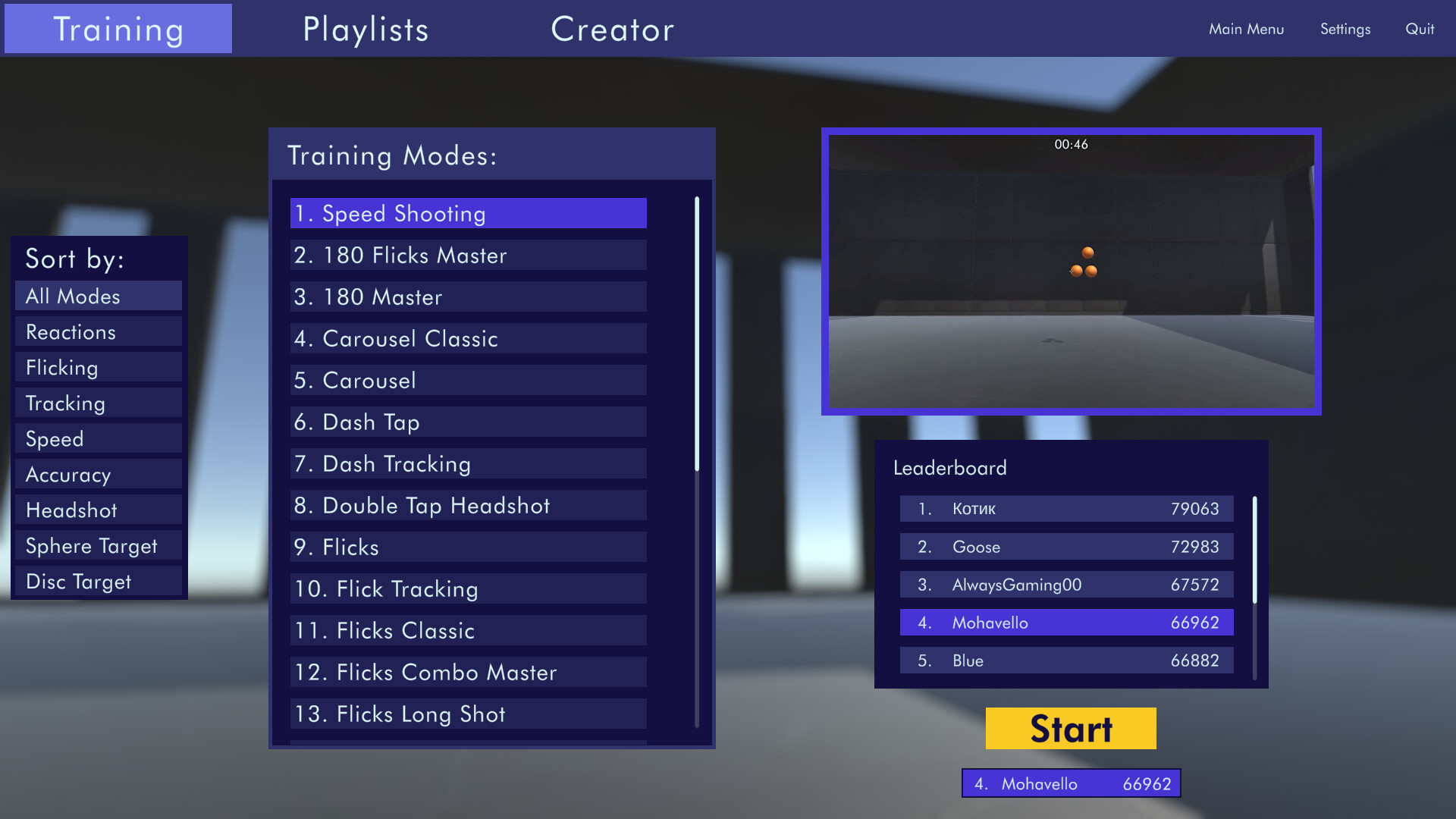Select the Flicks Long Shot mode

[467, 714]
